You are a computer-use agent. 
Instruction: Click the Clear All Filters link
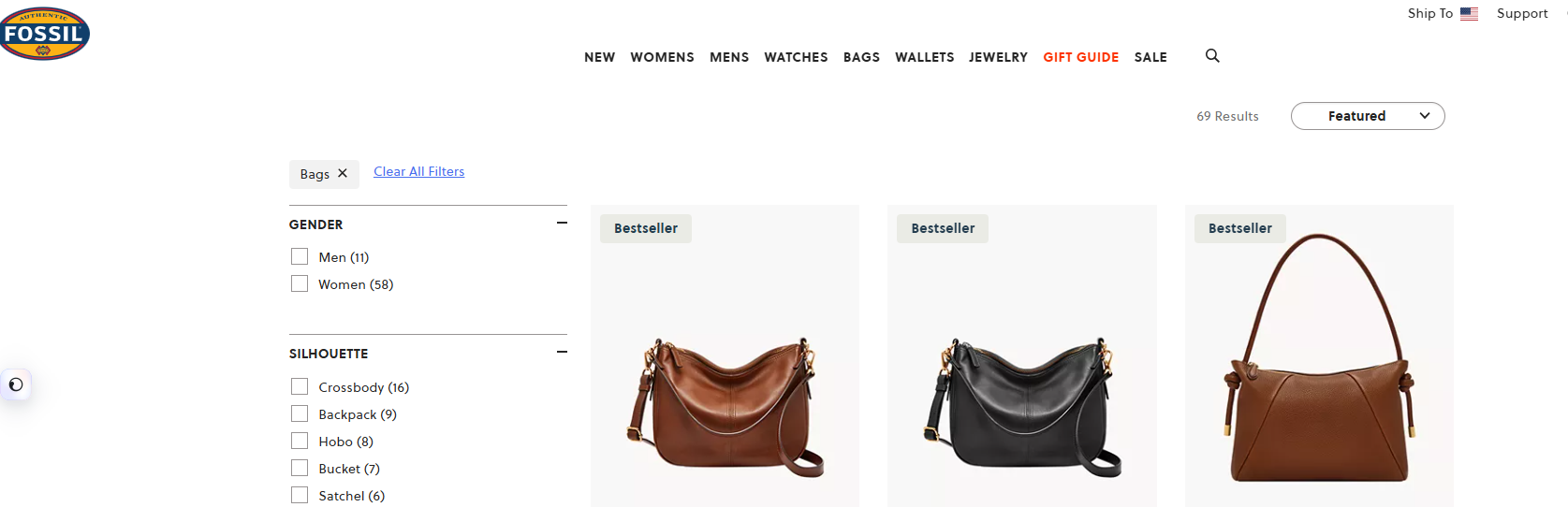click(x=419, y=171)
